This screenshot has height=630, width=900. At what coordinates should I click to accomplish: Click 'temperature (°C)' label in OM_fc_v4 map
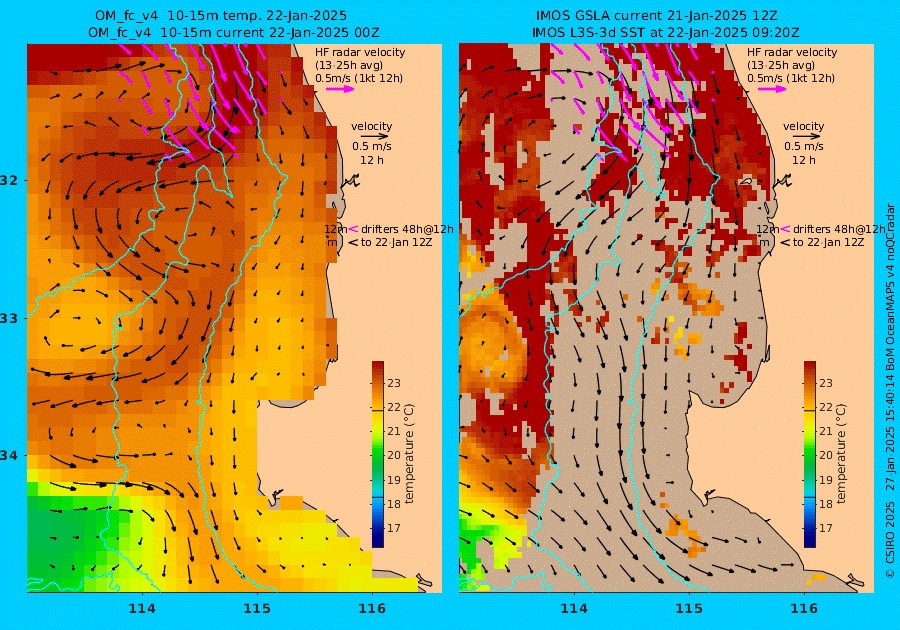(409, 454)
